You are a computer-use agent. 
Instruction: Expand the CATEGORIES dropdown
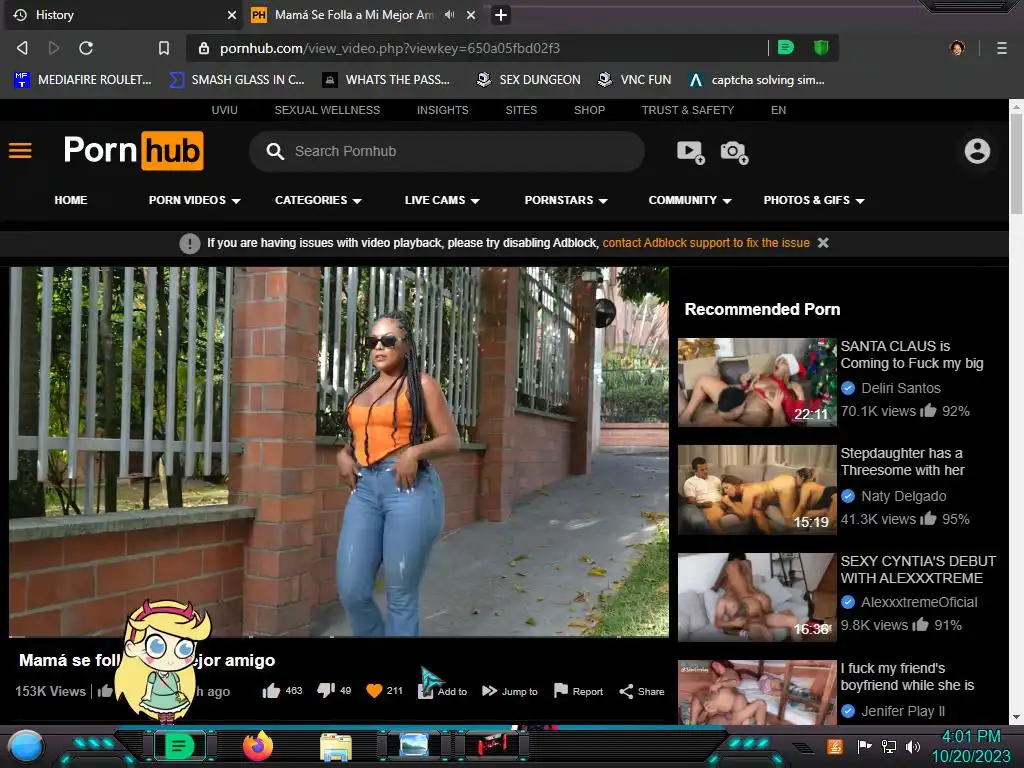318,200
